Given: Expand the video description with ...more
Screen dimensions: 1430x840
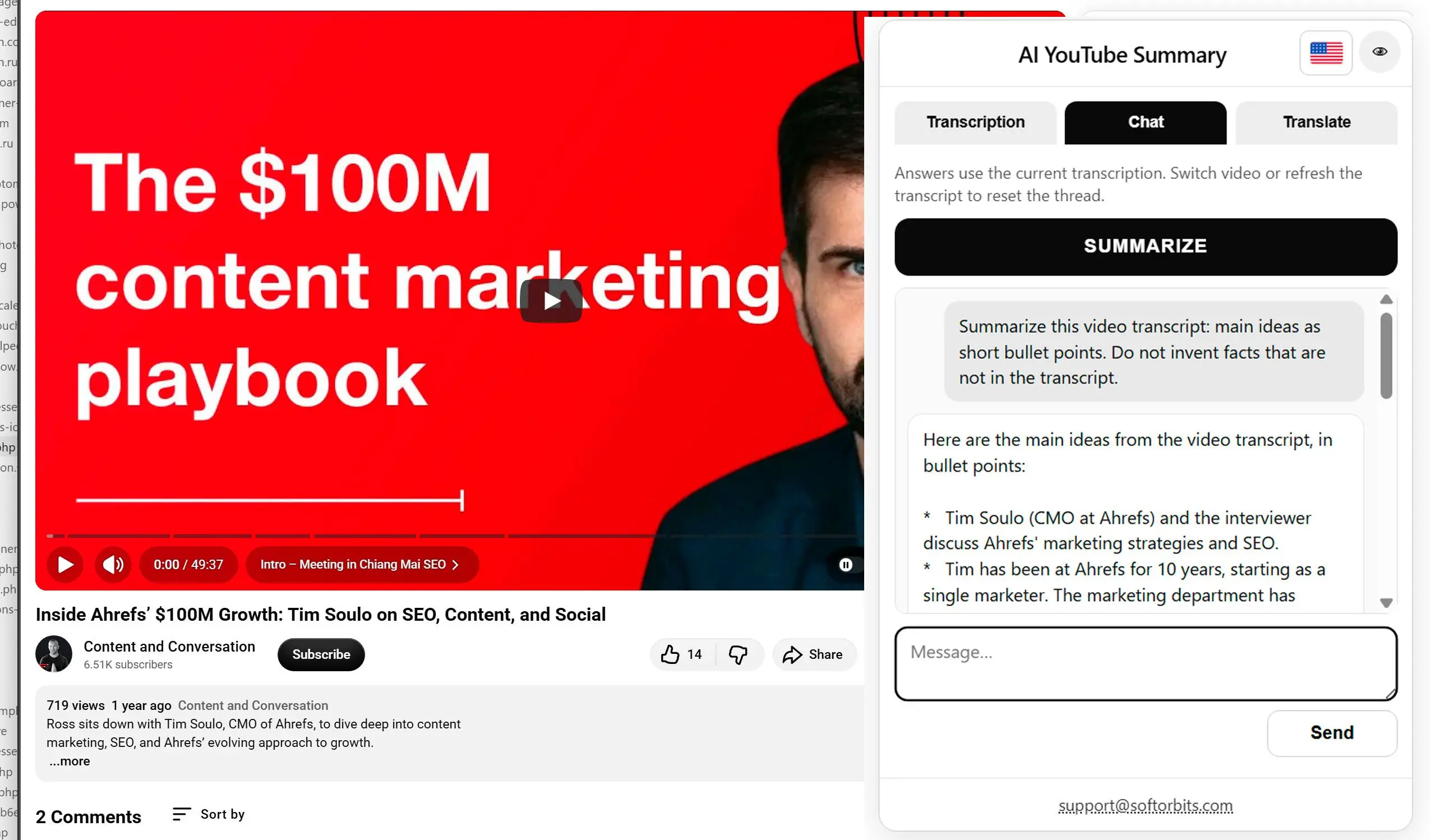Looking at the screenshot, I should pos(68,760).
